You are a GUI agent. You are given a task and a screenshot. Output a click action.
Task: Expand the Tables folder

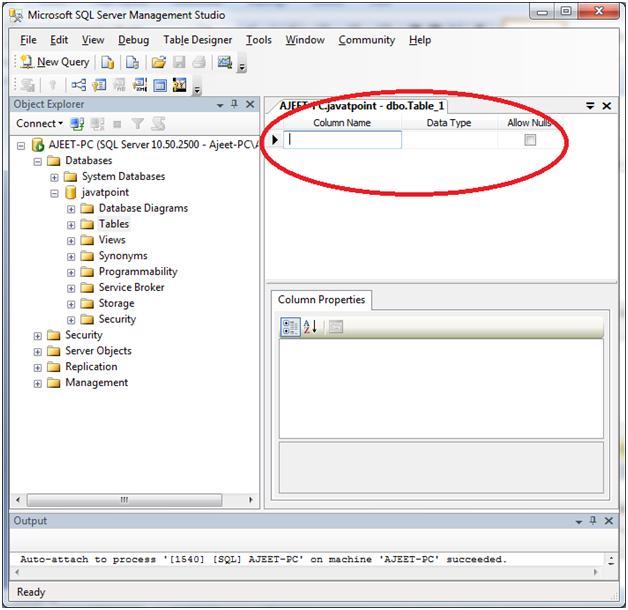[71, 225]
